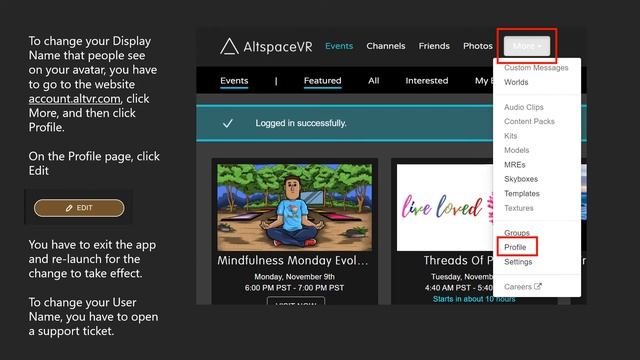Select the All events tab

pyautogui.click(x=373, y=81)
